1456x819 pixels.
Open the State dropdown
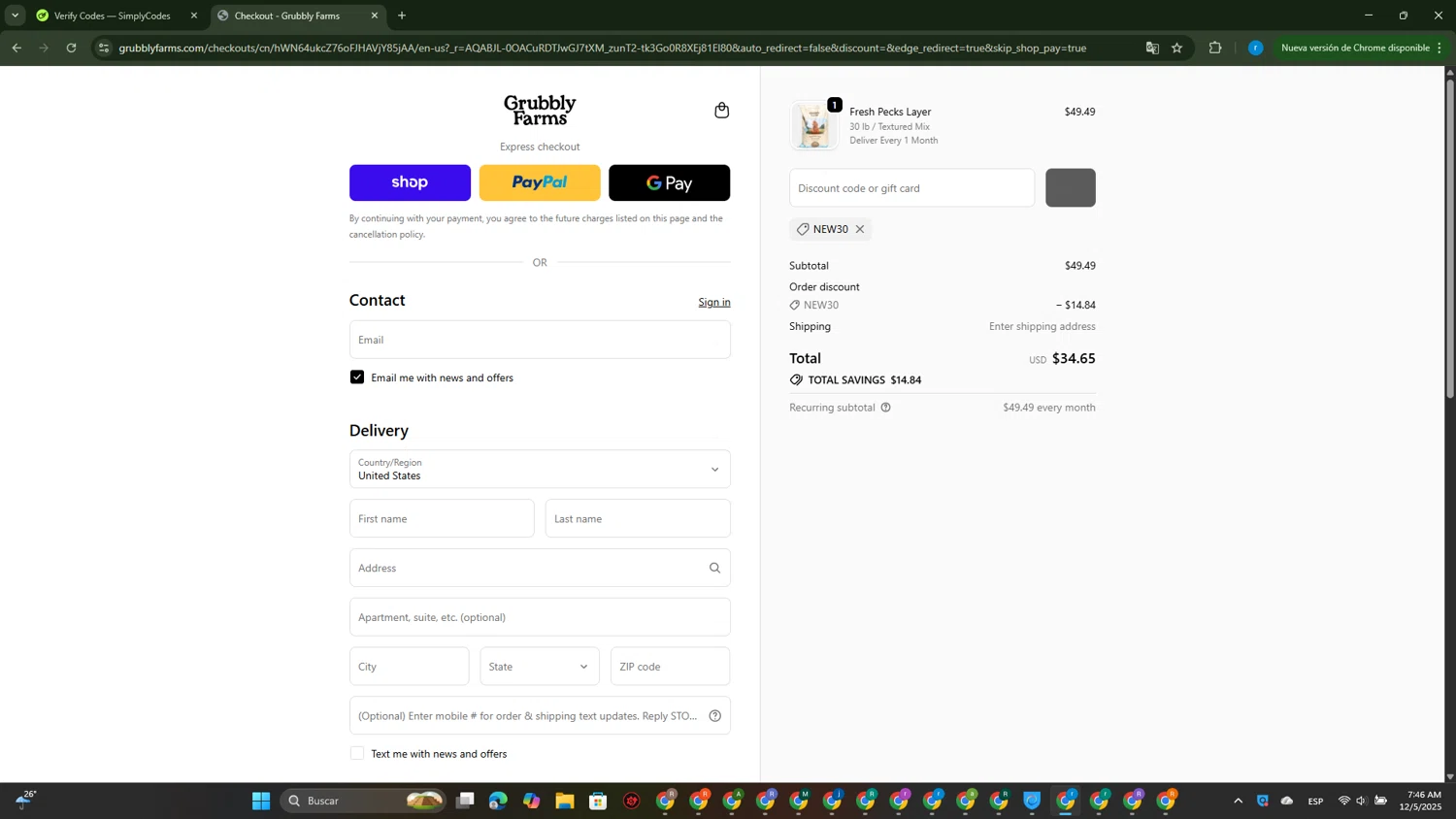(x=540, y=667)
